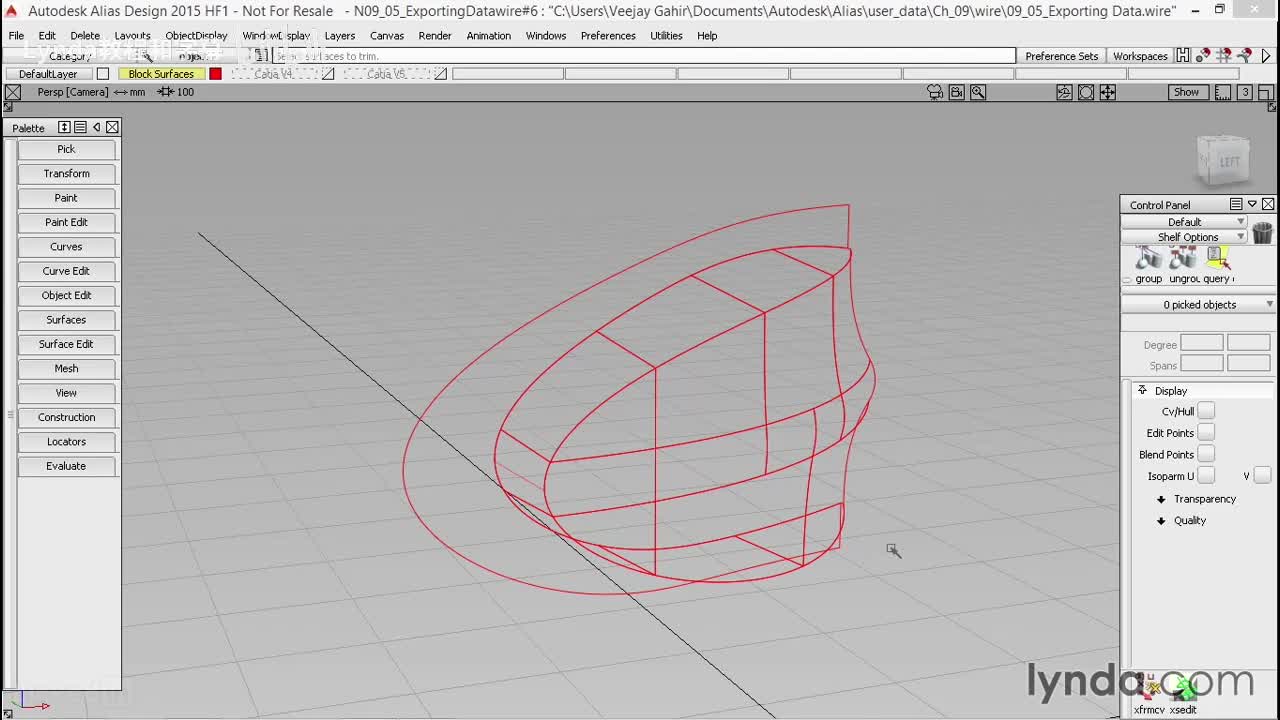This screenshot has height=720, width=1280.
Task: Click the prompt line history icon before the text field
Action: point(262,56)
